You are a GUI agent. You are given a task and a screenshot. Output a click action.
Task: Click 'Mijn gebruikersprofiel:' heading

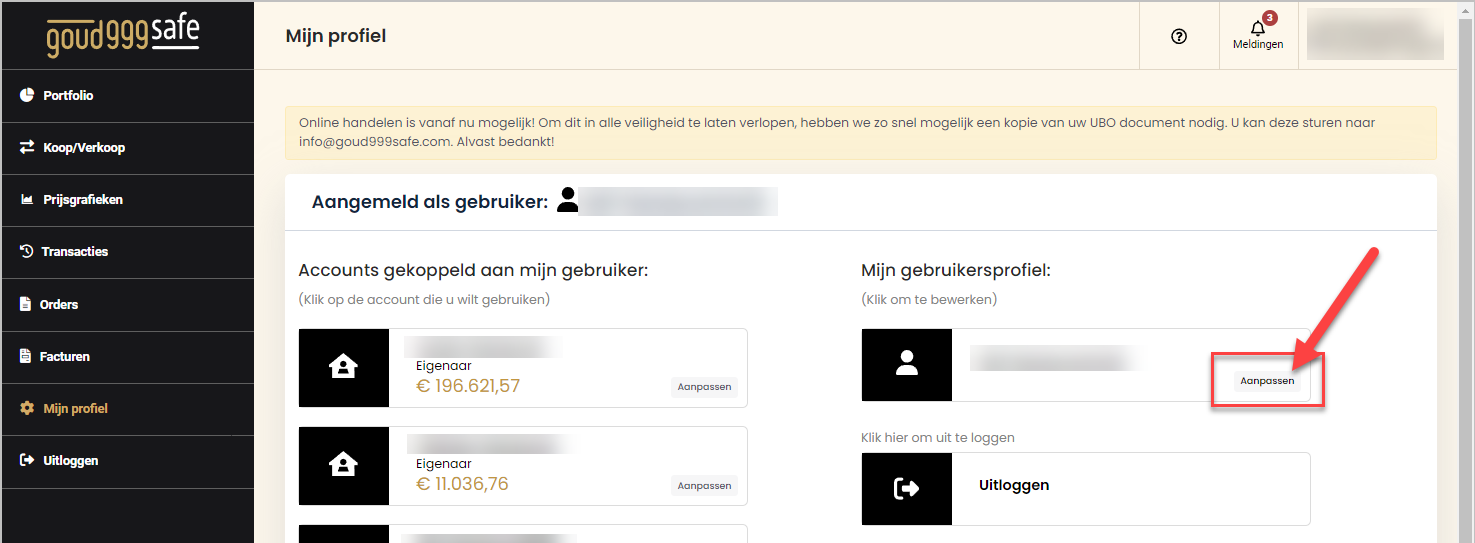[956, 270]
